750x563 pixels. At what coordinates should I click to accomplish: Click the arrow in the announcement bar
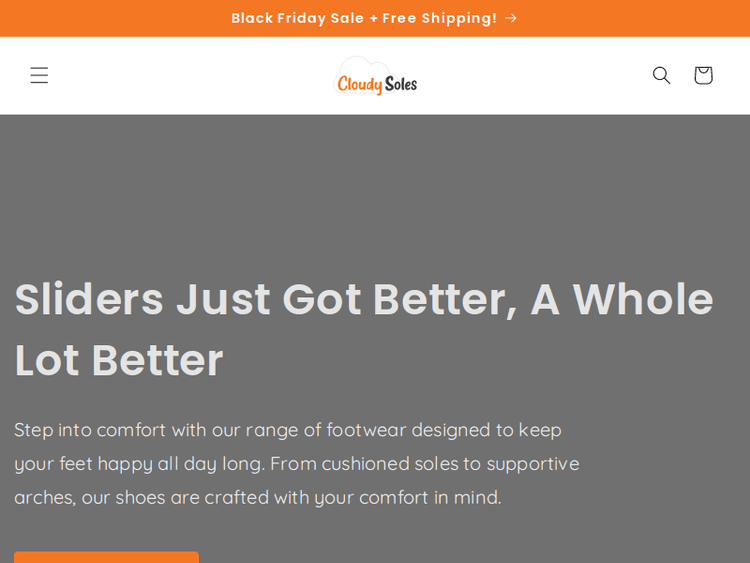click(x=511, y=18)
